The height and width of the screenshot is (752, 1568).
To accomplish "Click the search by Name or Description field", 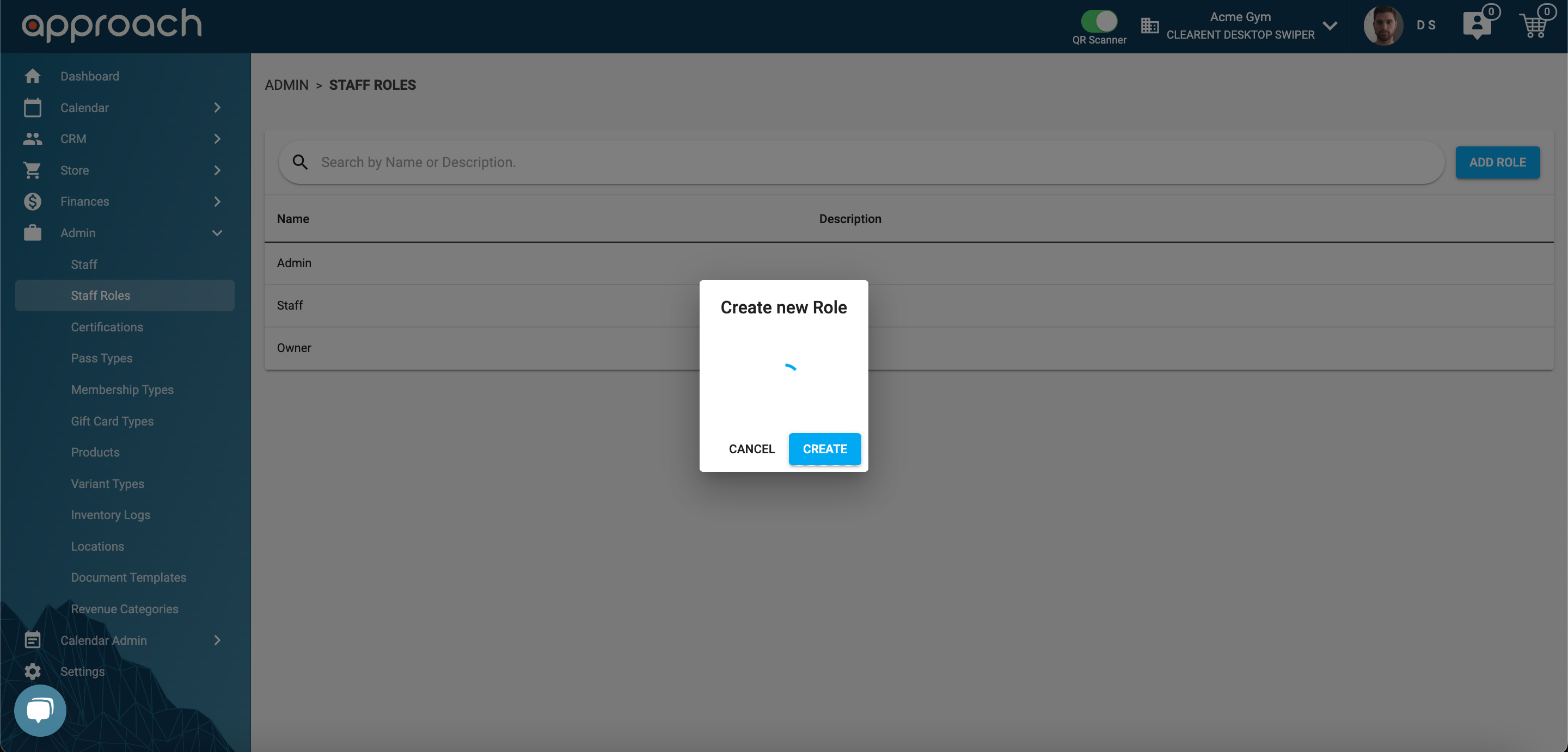I will [861, 163].
